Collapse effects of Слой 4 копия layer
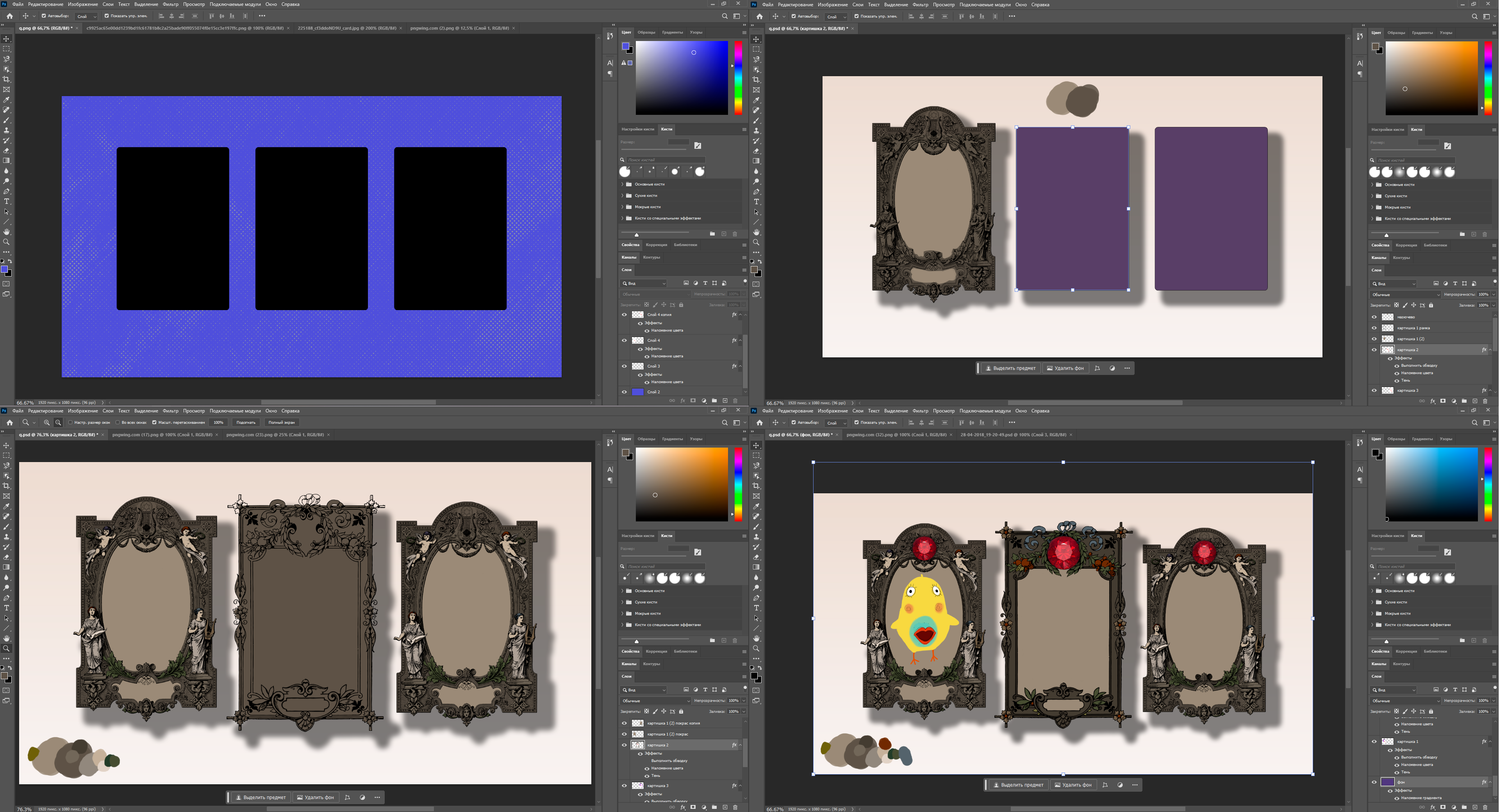Image resolution: width=1499 pixels, height=812 pixels. (740, 315)
